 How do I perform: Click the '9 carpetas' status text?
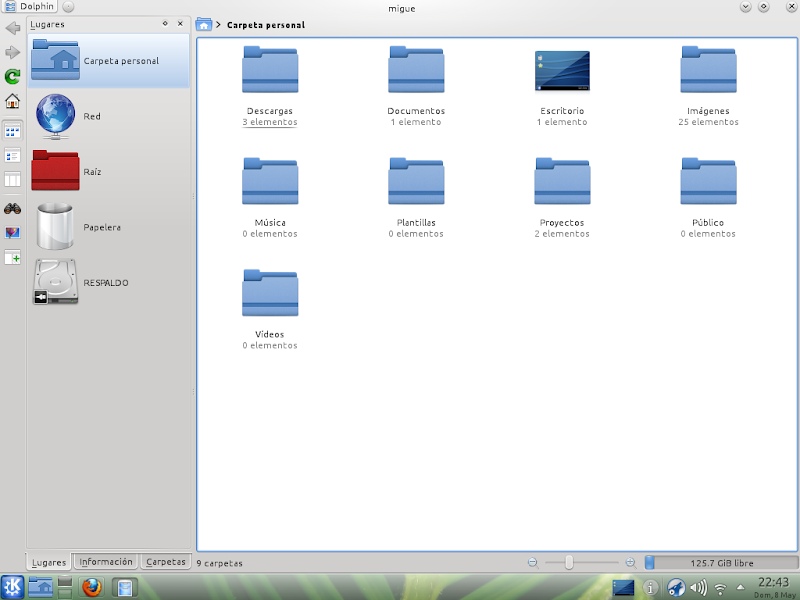click(x=219, y=563)
